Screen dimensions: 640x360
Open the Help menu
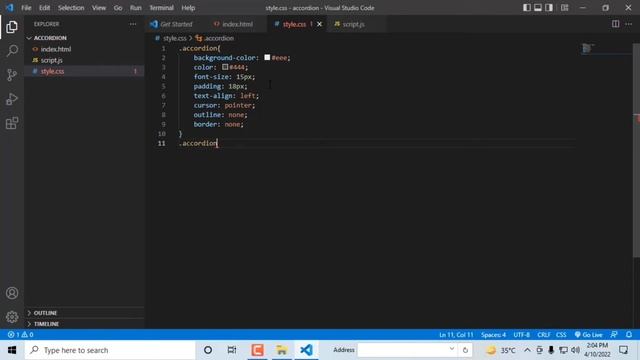(188, 8)
